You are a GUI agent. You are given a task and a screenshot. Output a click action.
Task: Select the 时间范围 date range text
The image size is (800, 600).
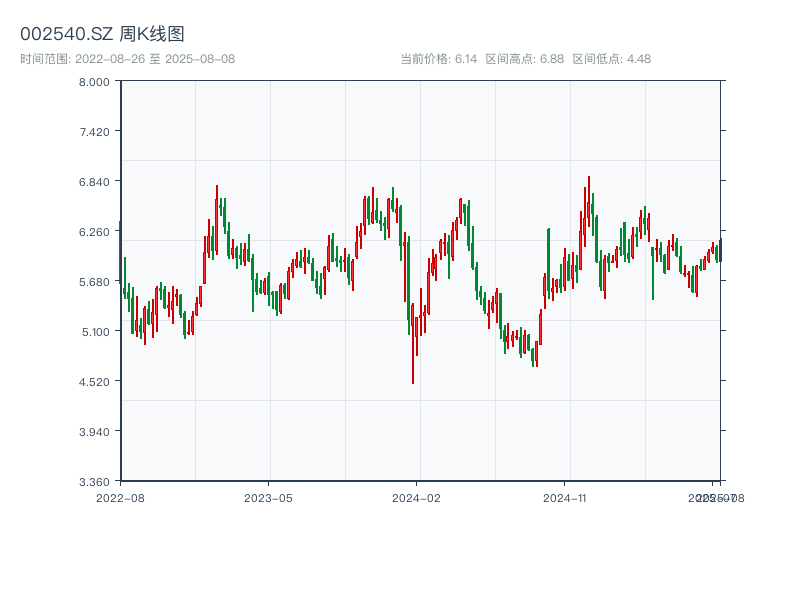click(x=127, y=59)
